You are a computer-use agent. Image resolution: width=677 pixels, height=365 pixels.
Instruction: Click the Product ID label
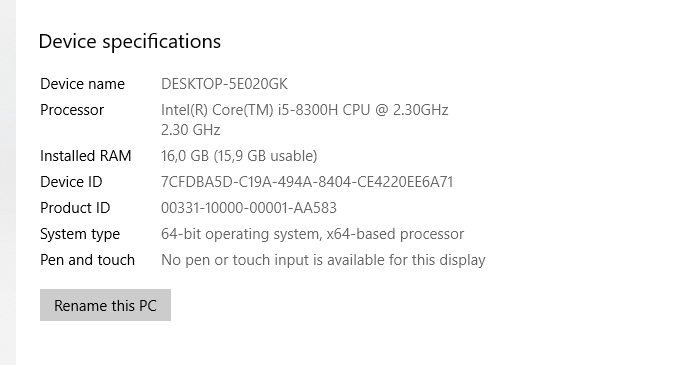[x=75, y=208]
